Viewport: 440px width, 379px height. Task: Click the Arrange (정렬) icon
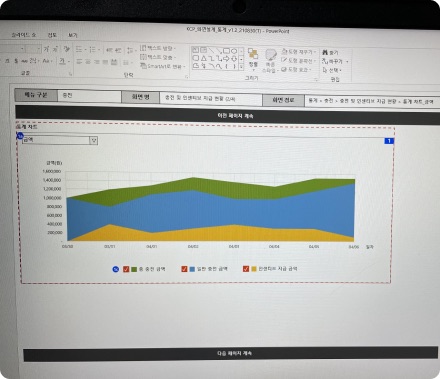click(253, 55)
